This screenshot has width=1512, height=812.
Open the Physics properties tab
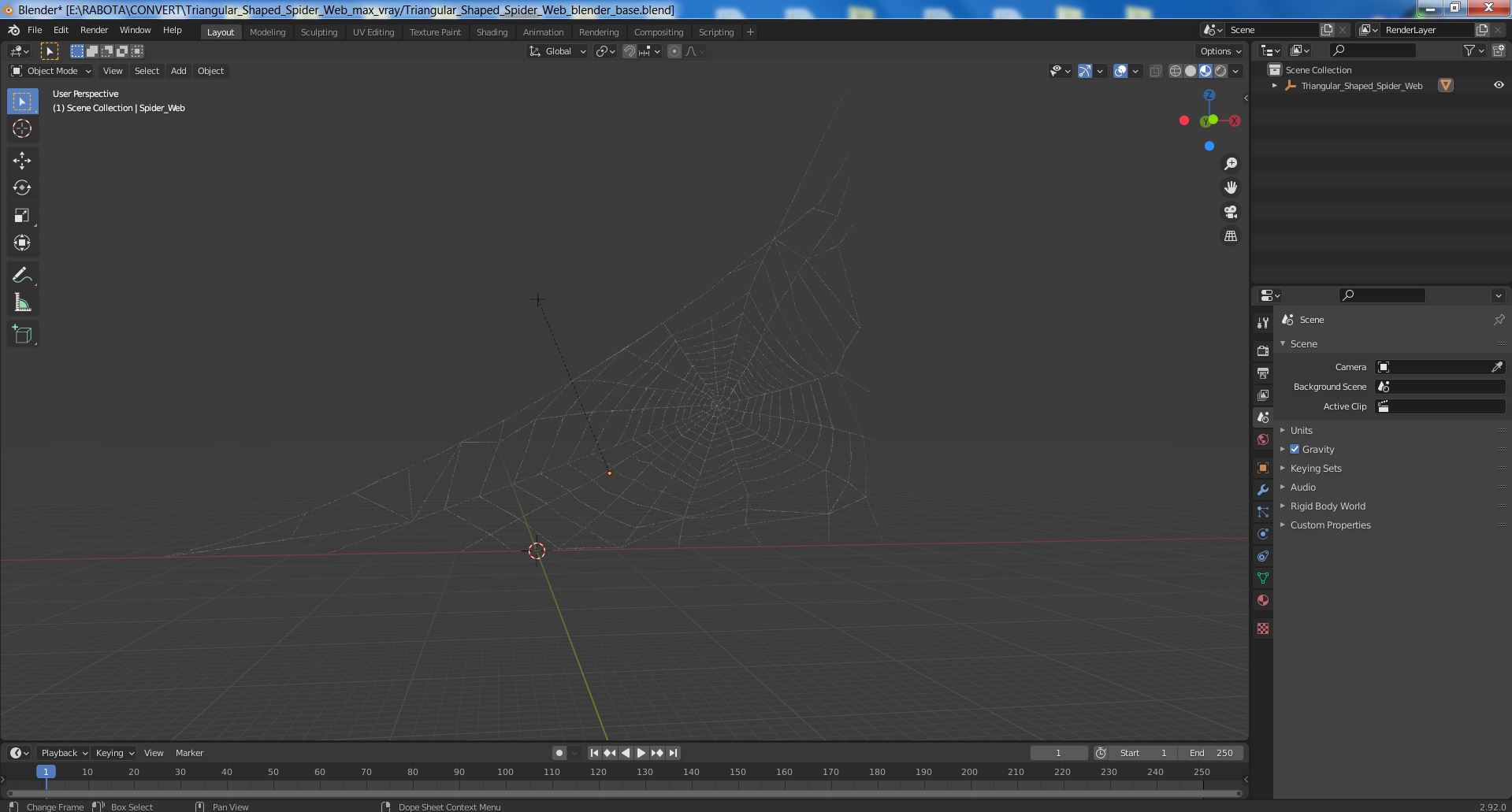click(1263, 534)
